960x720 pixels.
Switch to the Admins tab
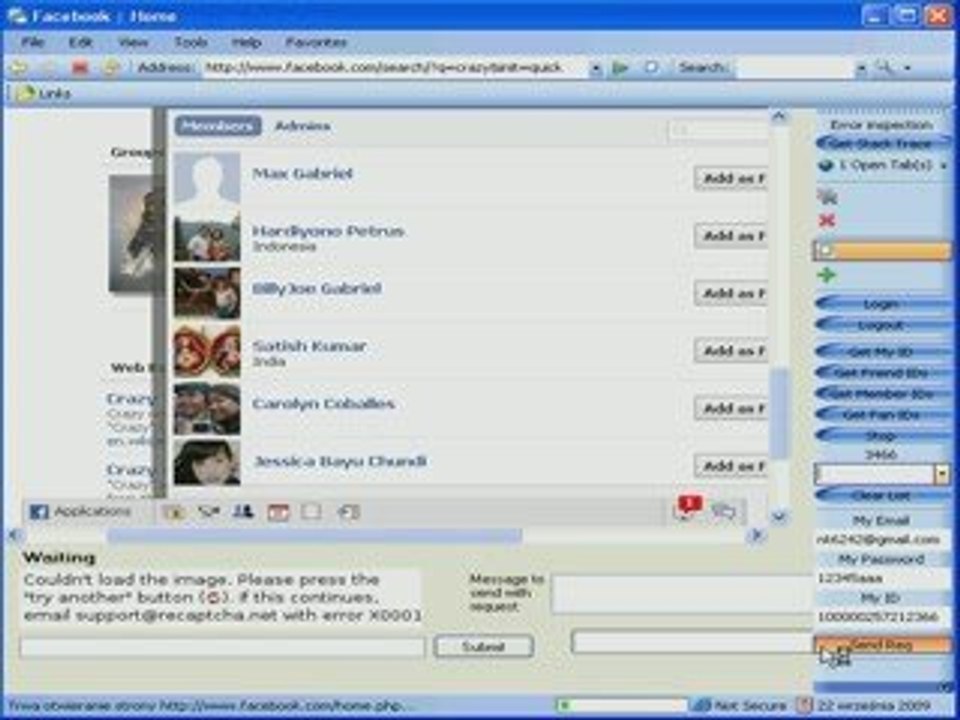pos(302,126)
